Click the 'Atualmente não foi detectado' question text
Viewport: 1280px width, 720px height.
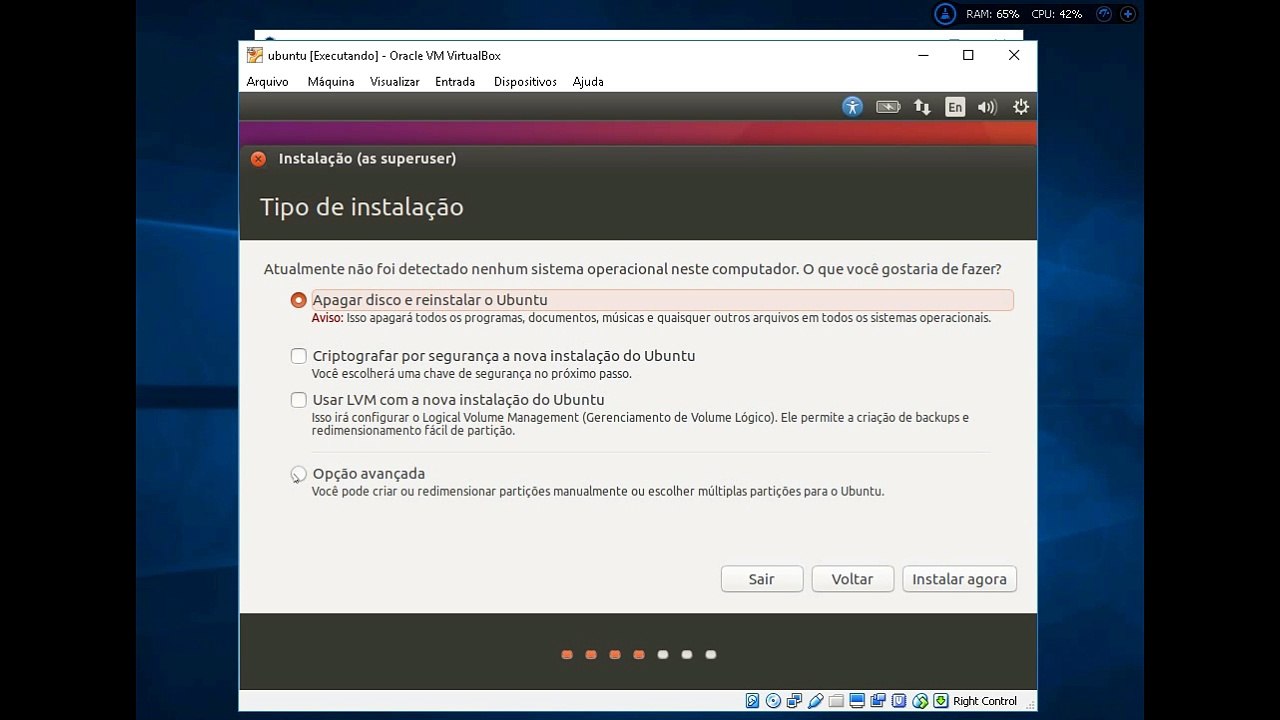(632, 269)
